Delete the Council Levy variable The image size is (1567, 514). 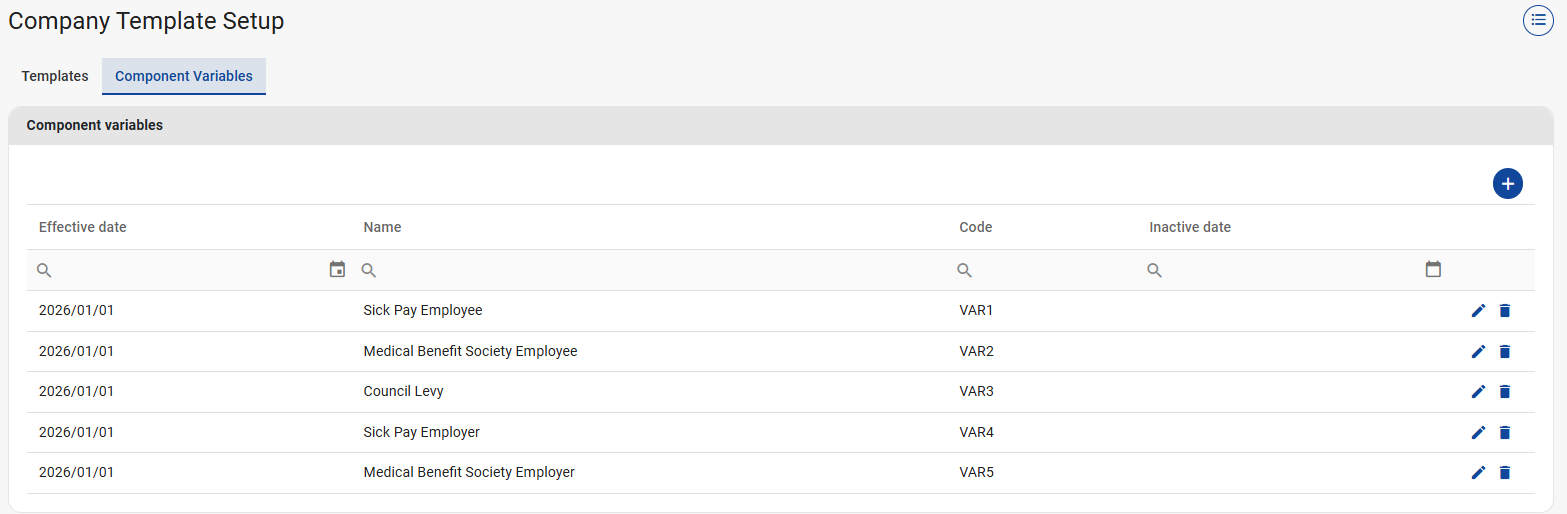(x=1504, y=392)
